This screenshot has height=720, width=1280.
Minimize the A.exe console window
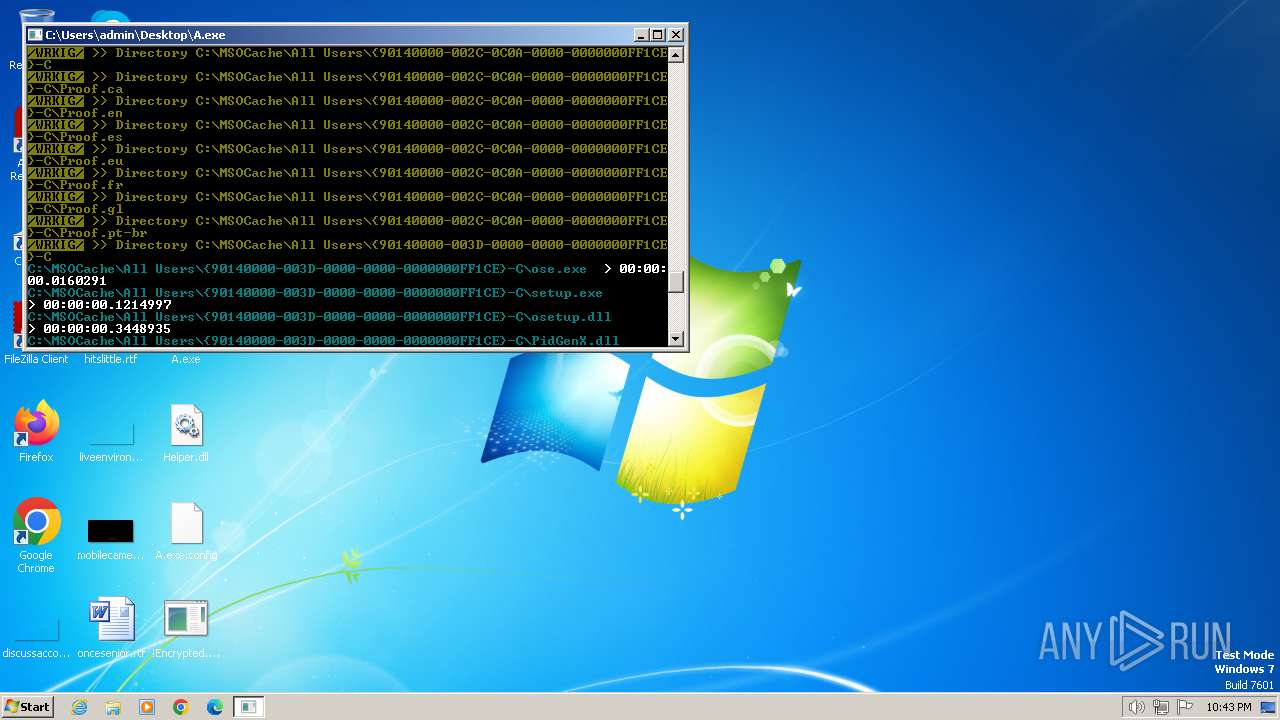pyautogui.click(x=642, y=34)
